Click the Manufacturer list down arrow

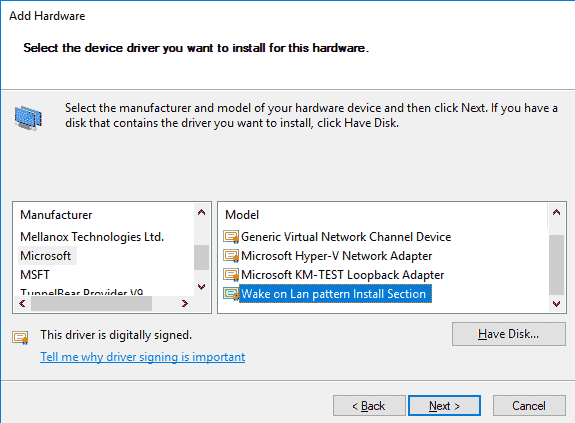pos(201,287)
